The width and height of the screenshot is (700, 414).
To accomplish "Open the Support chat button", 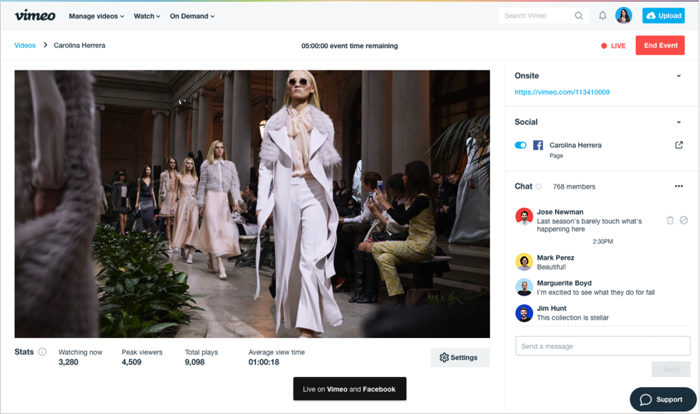I will point(663,399).
